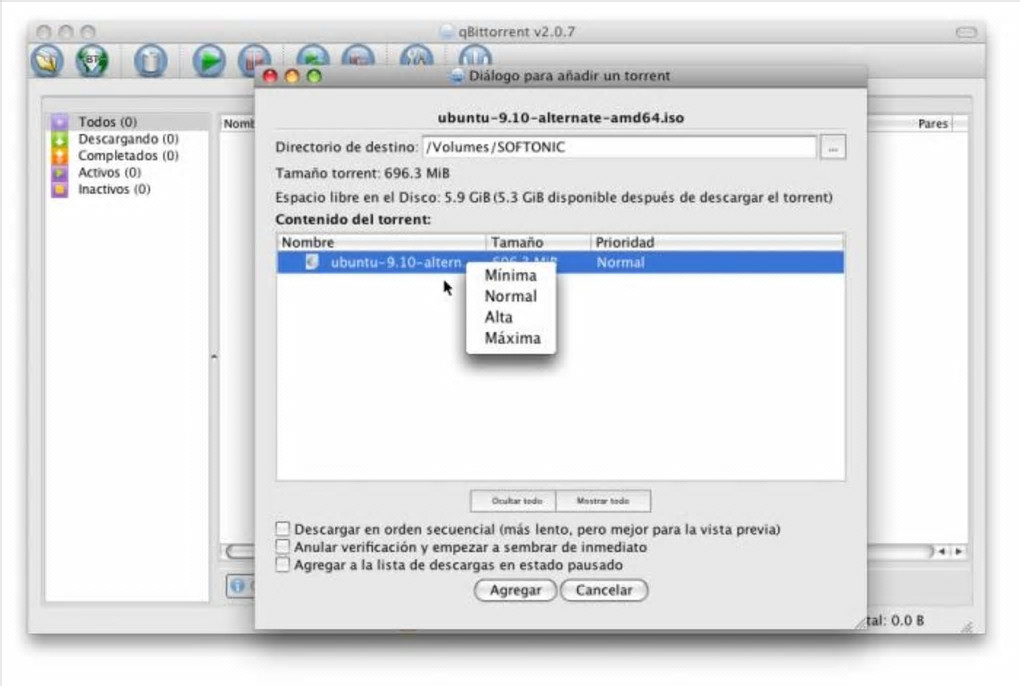Zoom the add torrent dialog green button

tap(314, 76)
